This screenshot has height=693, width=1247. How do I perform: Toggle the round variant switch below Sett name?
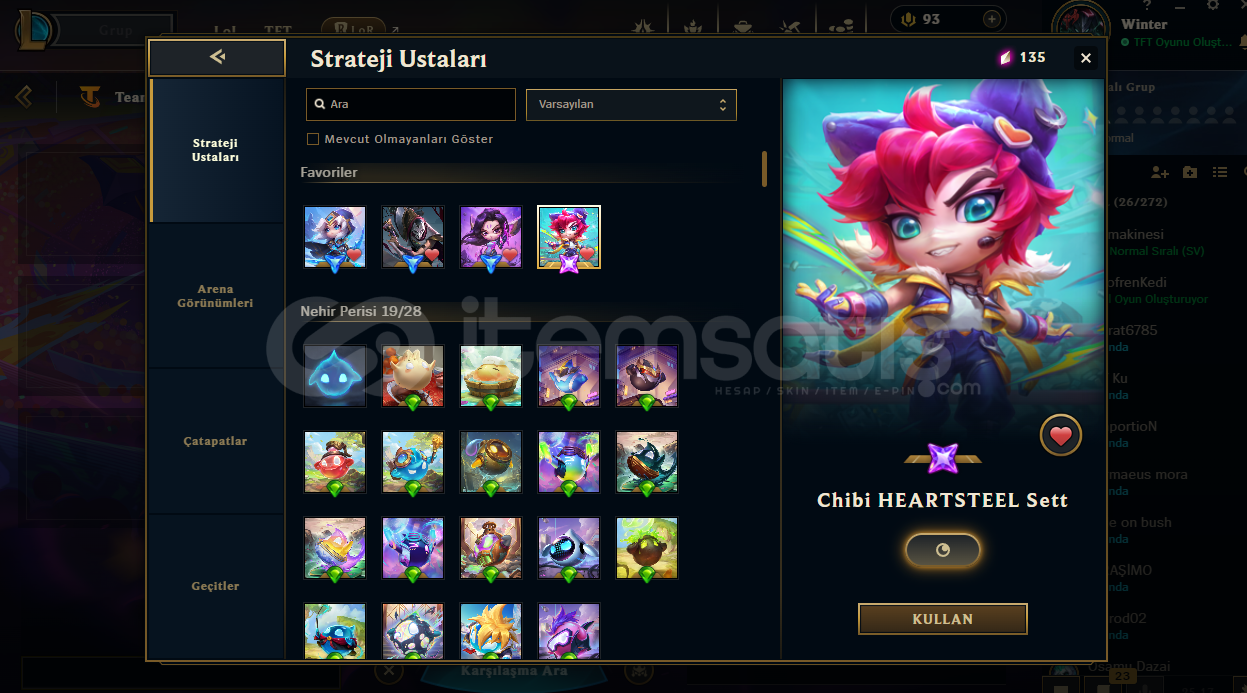point(943,550)
